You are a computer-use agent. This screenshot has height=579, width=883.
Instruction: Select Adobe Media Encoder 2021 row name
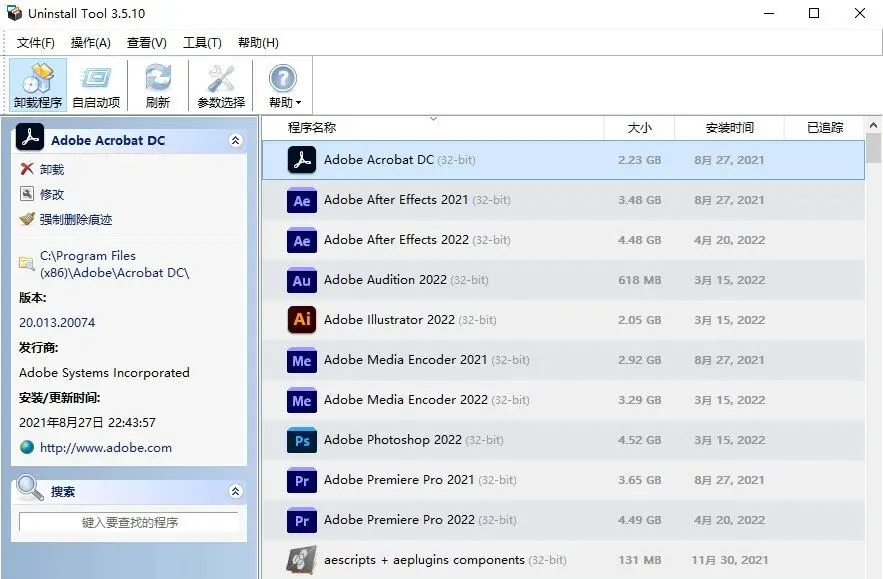(405, 360)
